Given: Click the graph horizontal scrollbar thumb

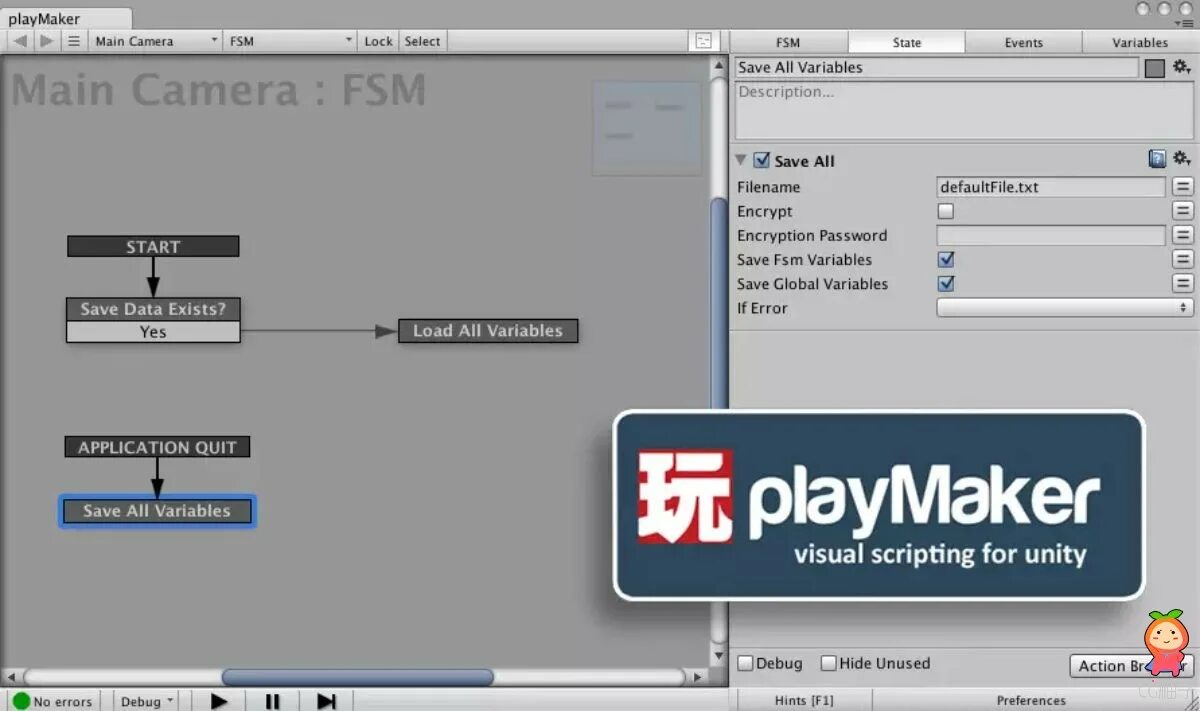Looking at the screenshot, I should pyautogui.click(x=357, y=677).
